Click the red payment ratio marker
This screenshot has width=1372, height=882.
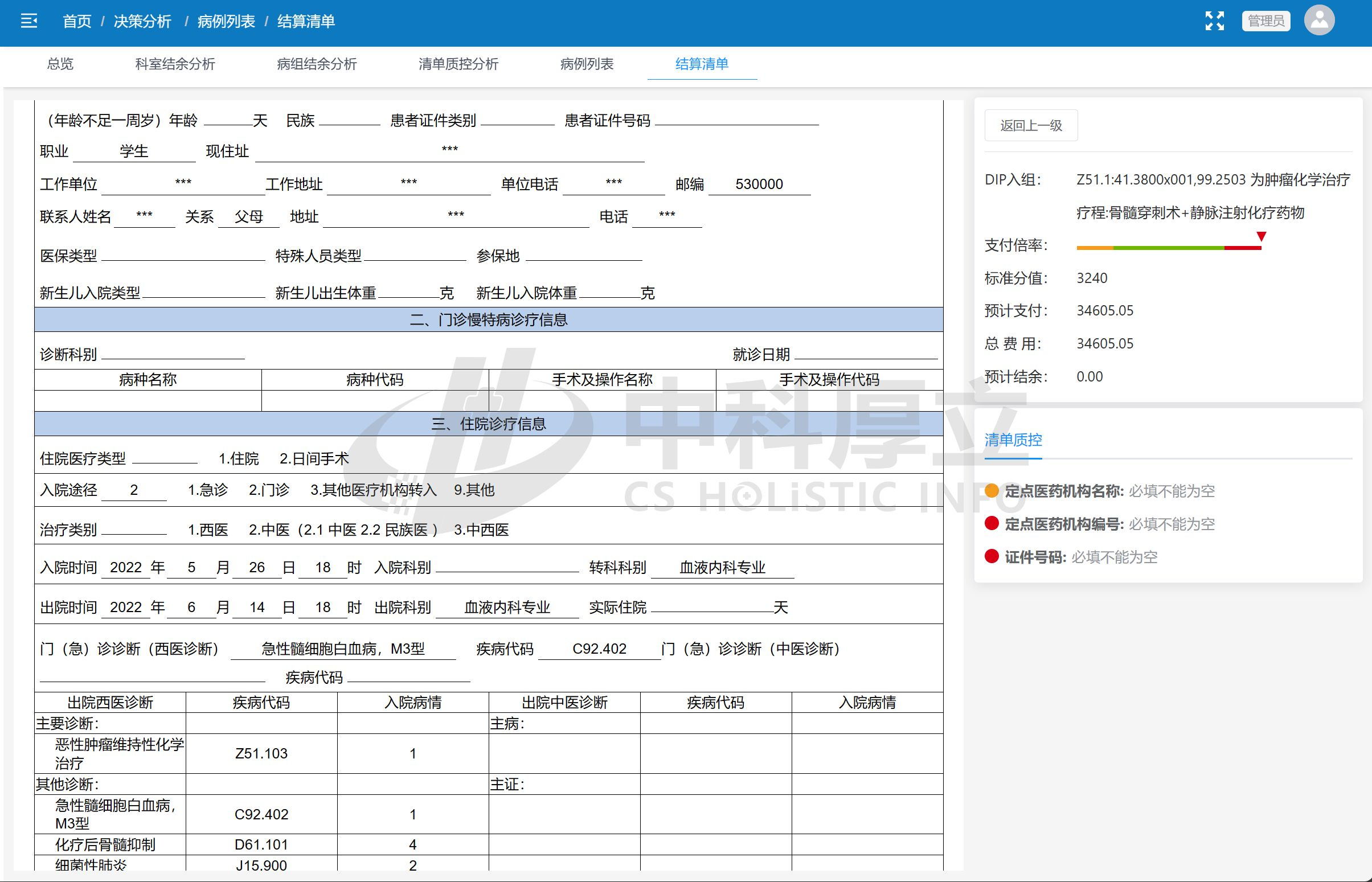tap(1261, 236)
